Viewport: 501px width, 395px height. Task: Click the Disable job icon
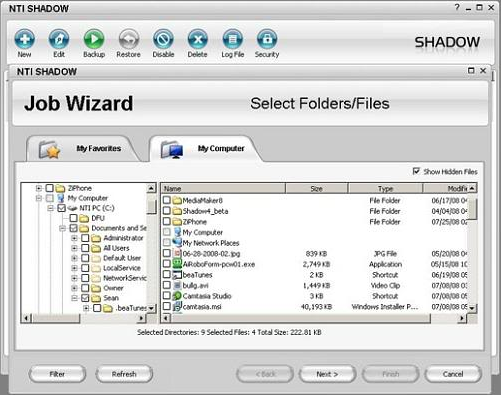[x=163, y=39]
